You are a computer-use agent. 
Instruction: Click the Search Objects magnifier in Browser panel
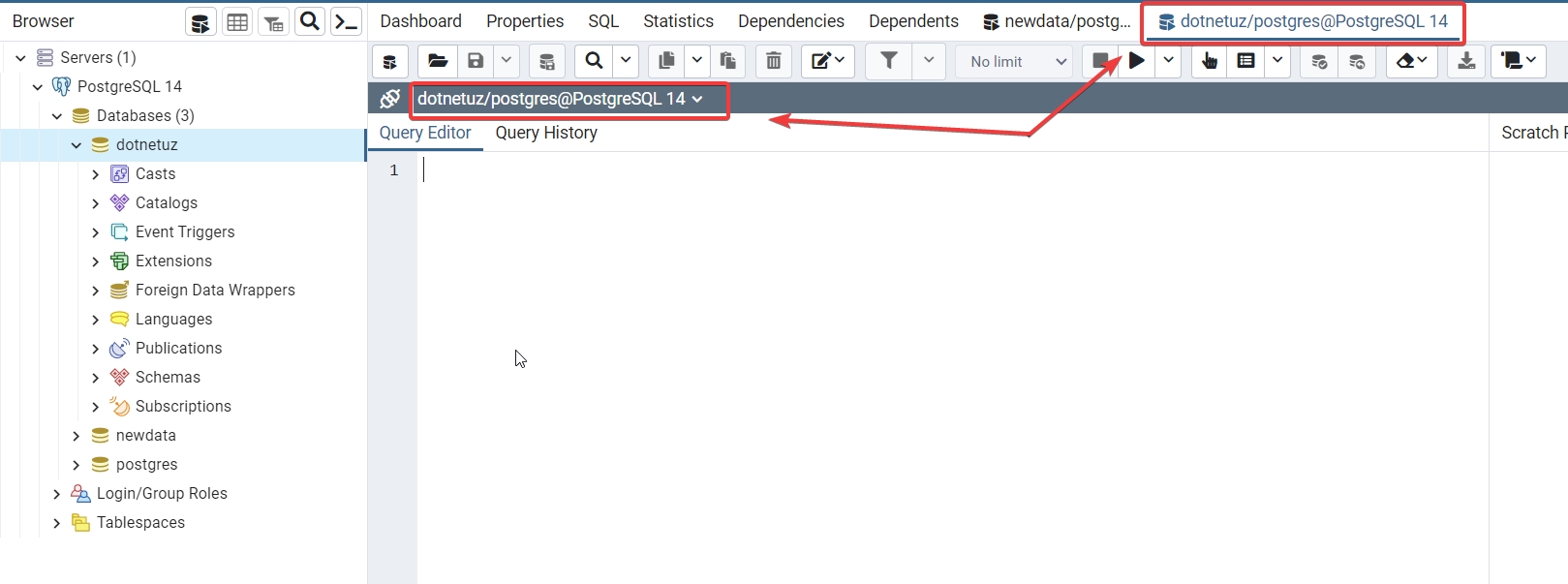(x=309, y=21)
